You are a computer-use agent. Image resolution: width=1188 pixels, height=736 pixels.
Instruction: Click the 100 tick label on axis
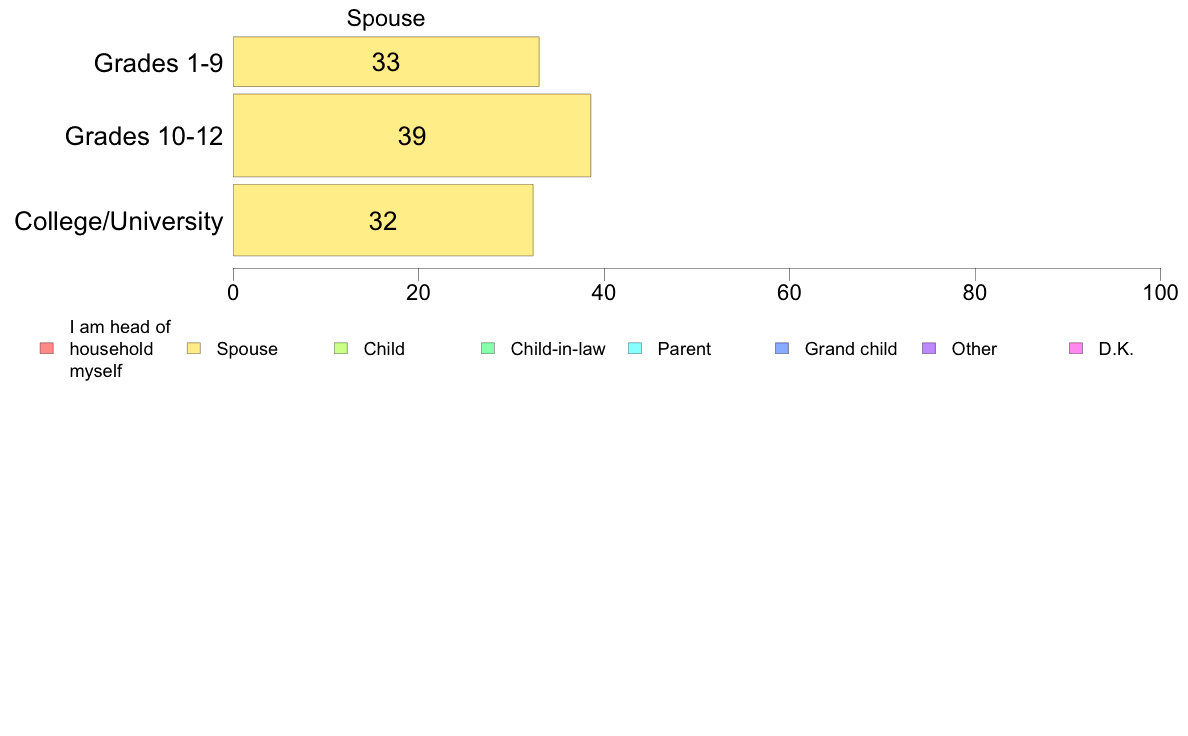pos(1160,293)
